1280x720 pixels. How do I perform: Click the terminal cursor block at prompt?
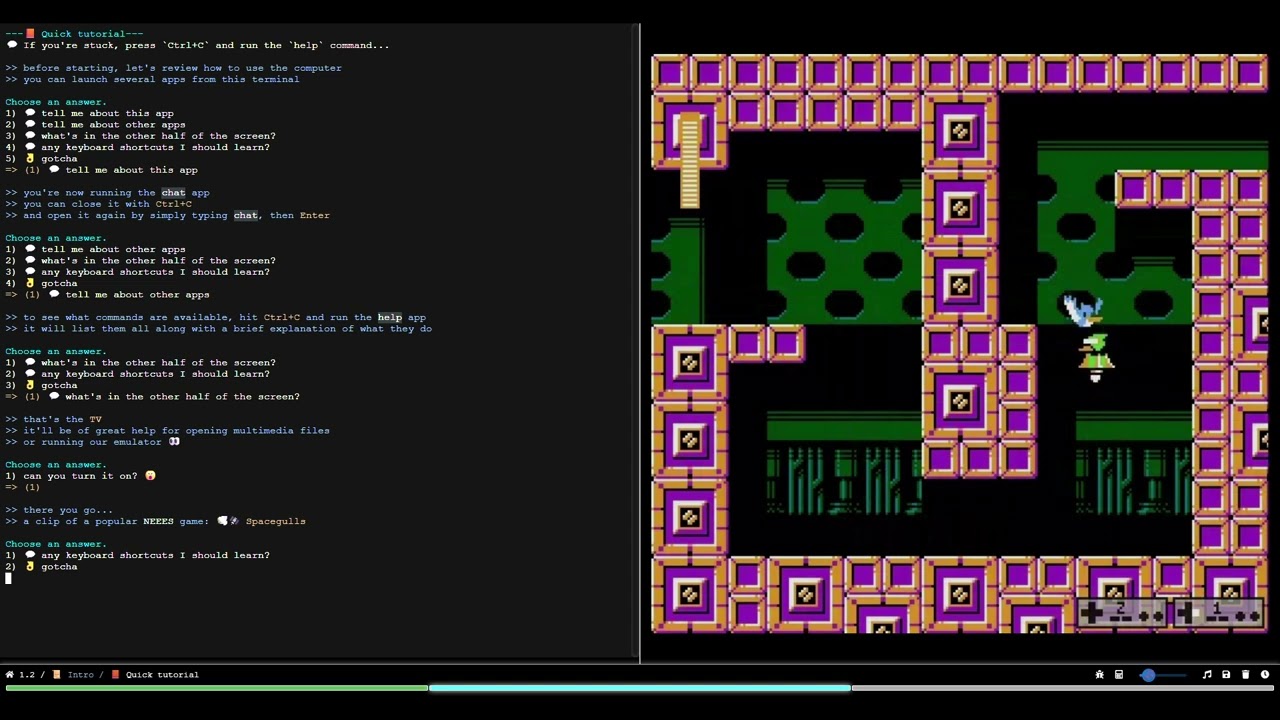[8, 578]
